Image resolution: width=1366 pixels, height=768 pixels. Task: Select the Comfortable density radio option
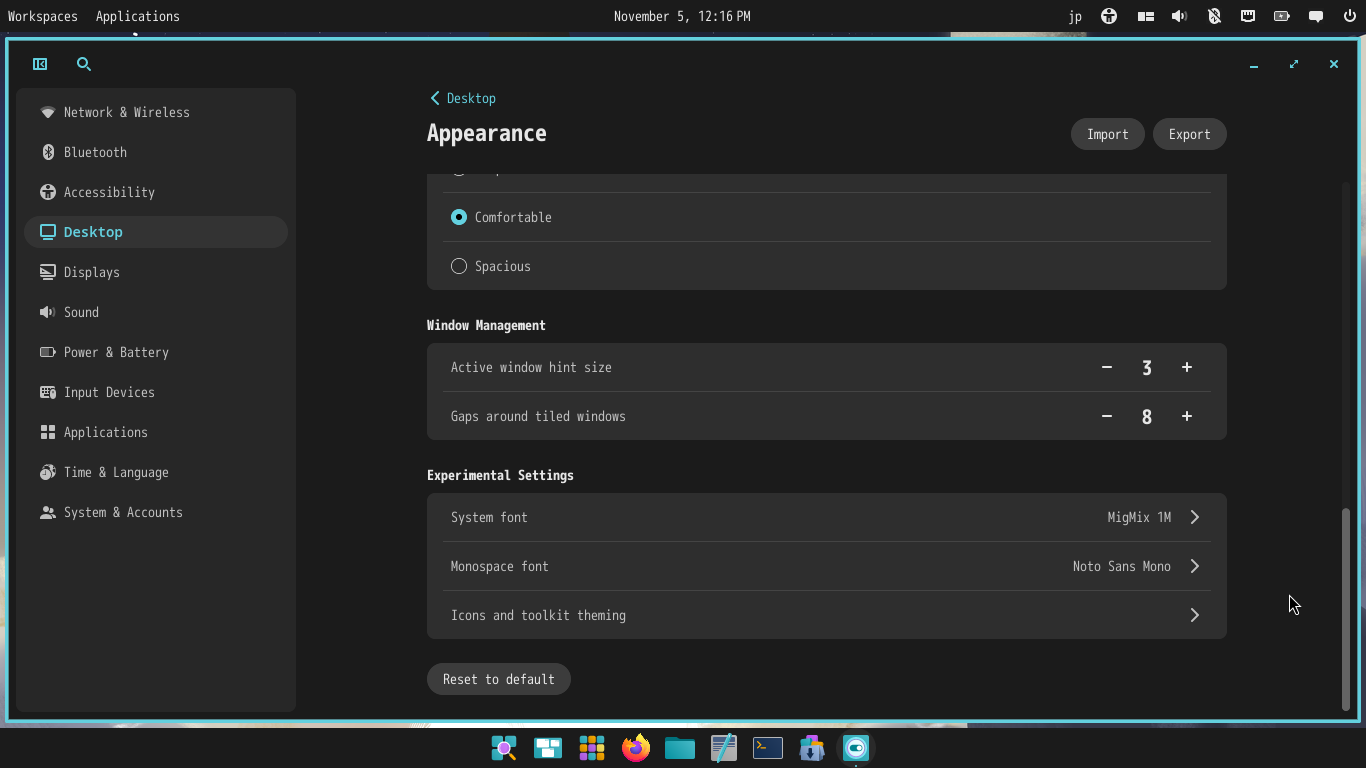pos(459,217)
